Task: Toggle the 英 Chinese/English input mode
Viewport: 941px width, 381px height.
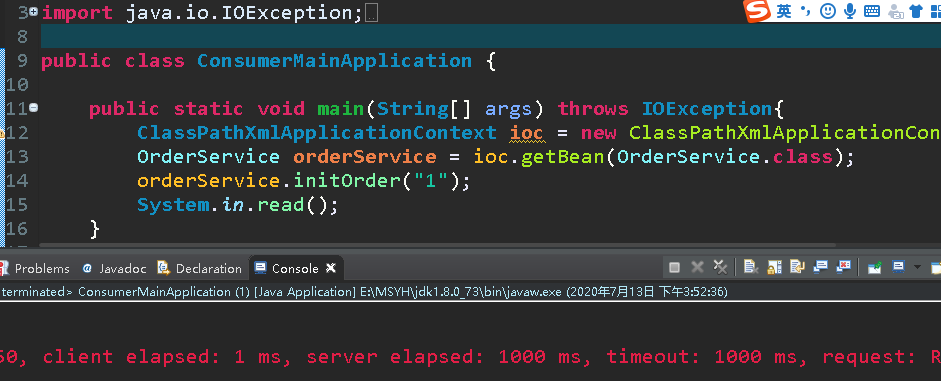Action: pyautogui.click(x=784, y=11)
